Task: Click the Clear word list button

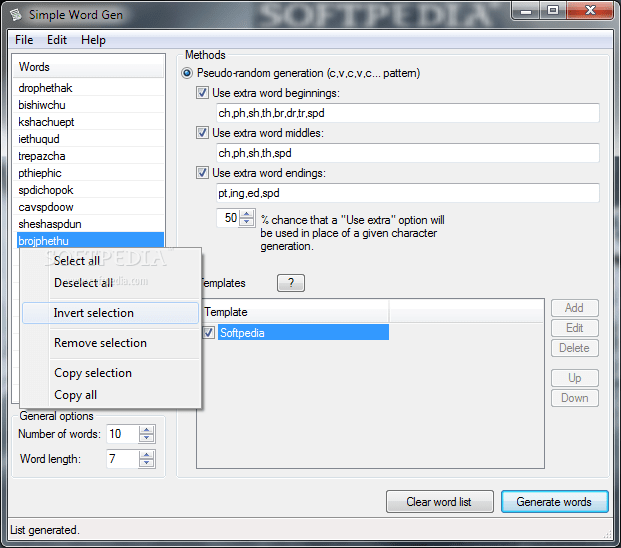Action: pos(440,502)
